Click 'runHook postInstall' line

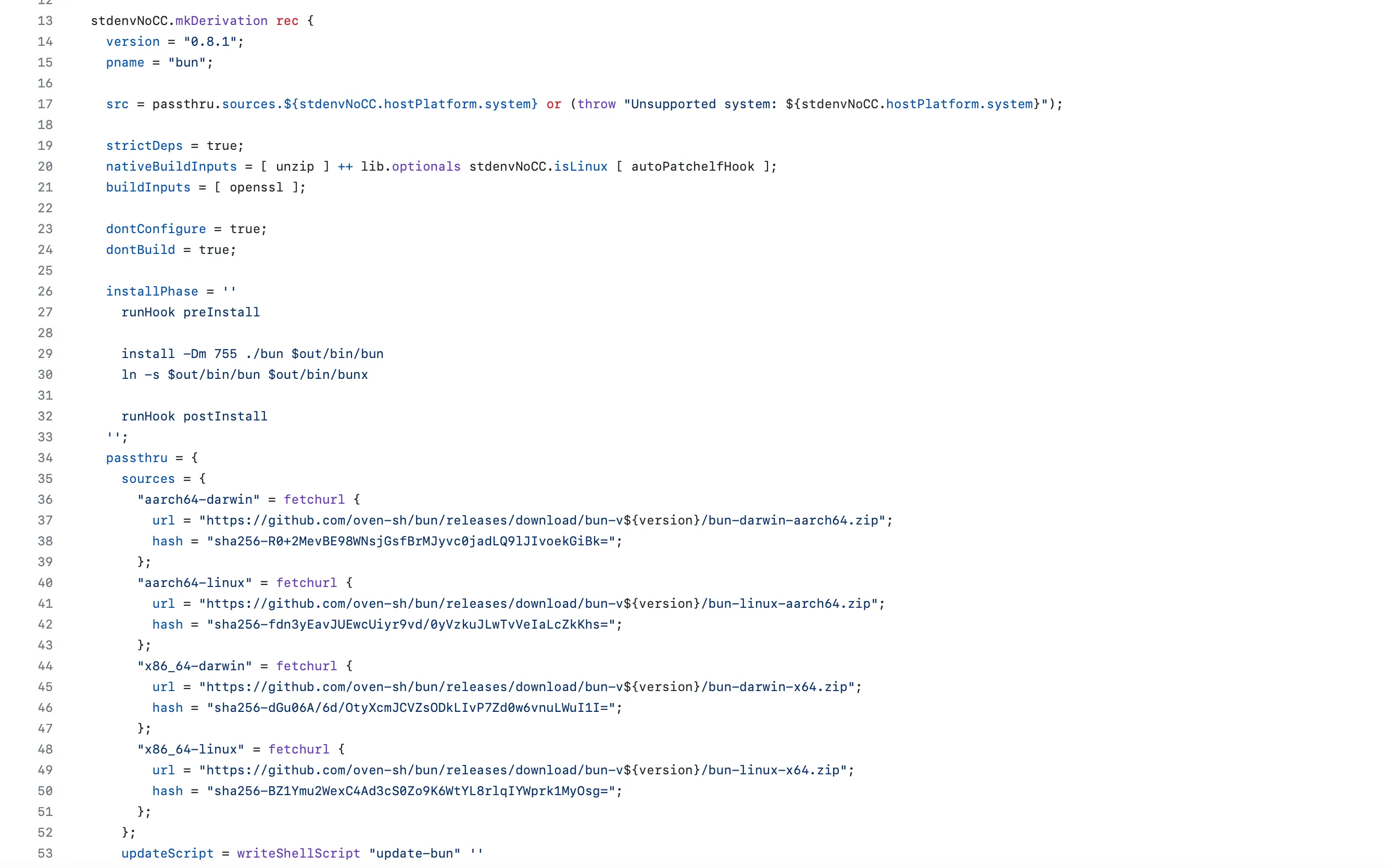(x=194, y=416)
